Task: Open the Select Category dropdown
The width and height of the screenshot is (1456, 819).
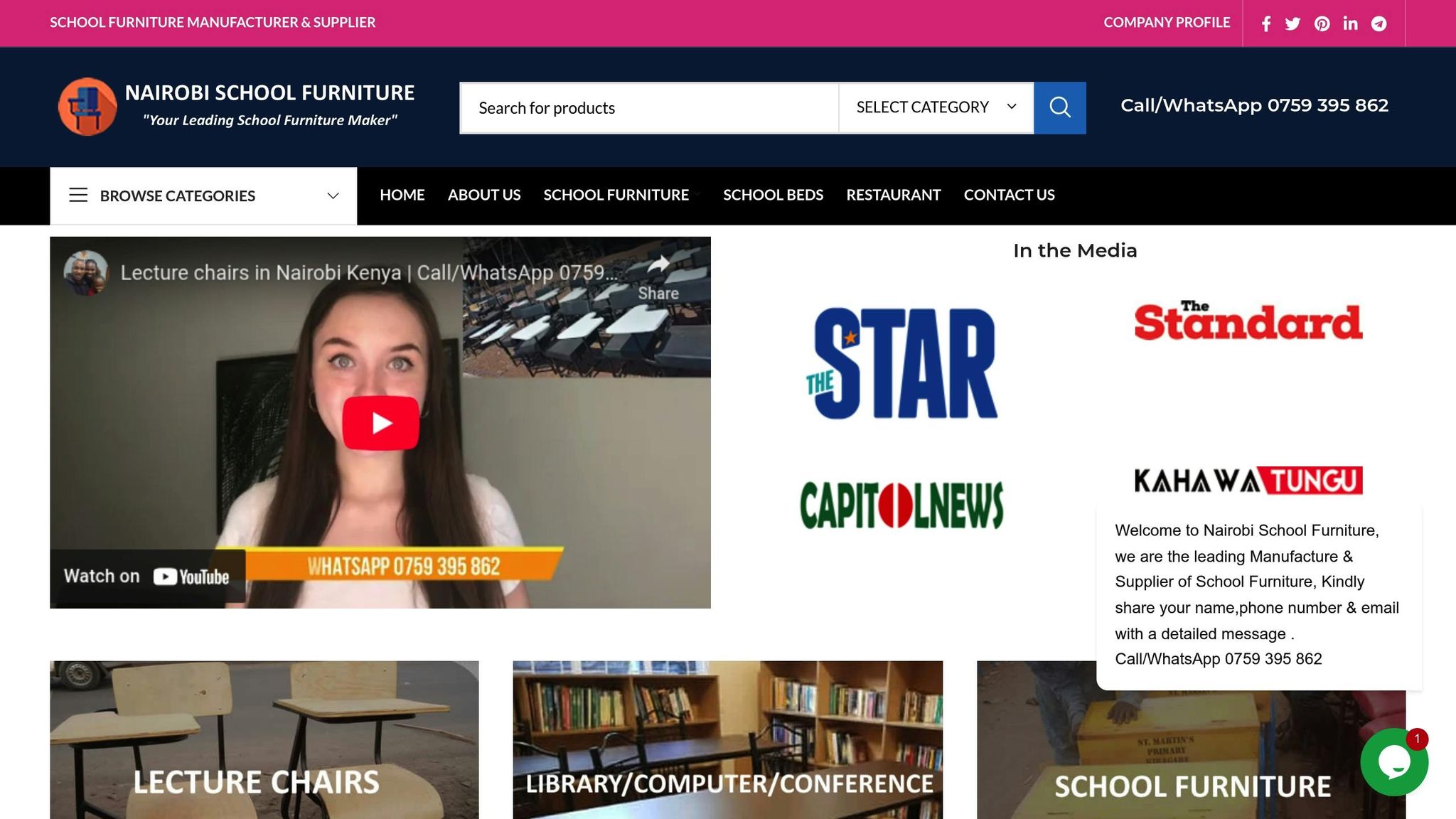Action: click(x=936, y=107)
